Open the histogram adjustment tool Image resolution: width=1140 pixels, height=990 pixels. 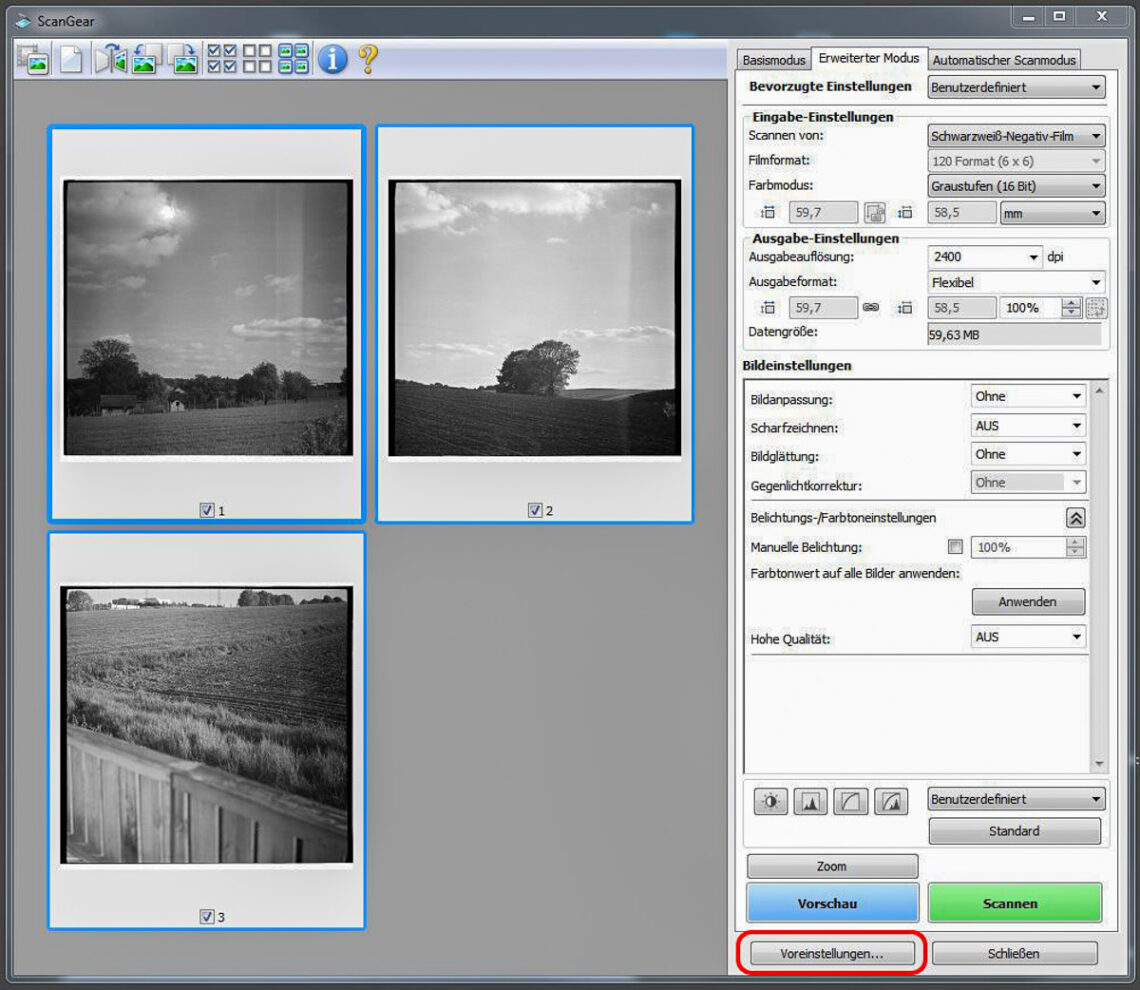click(x=810, y=801)
